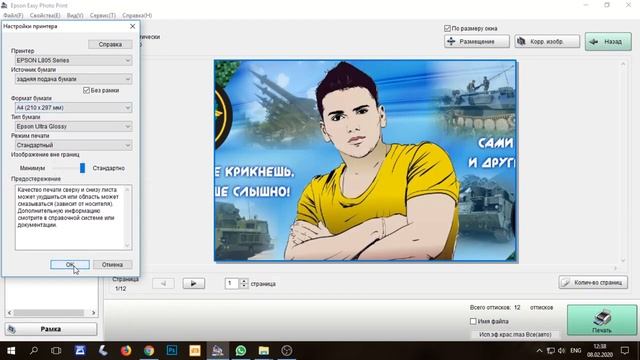This screenshot has height=360, width=640.
Task: Cancel the printer settings dialog
Action: click(x=112, y=264)
